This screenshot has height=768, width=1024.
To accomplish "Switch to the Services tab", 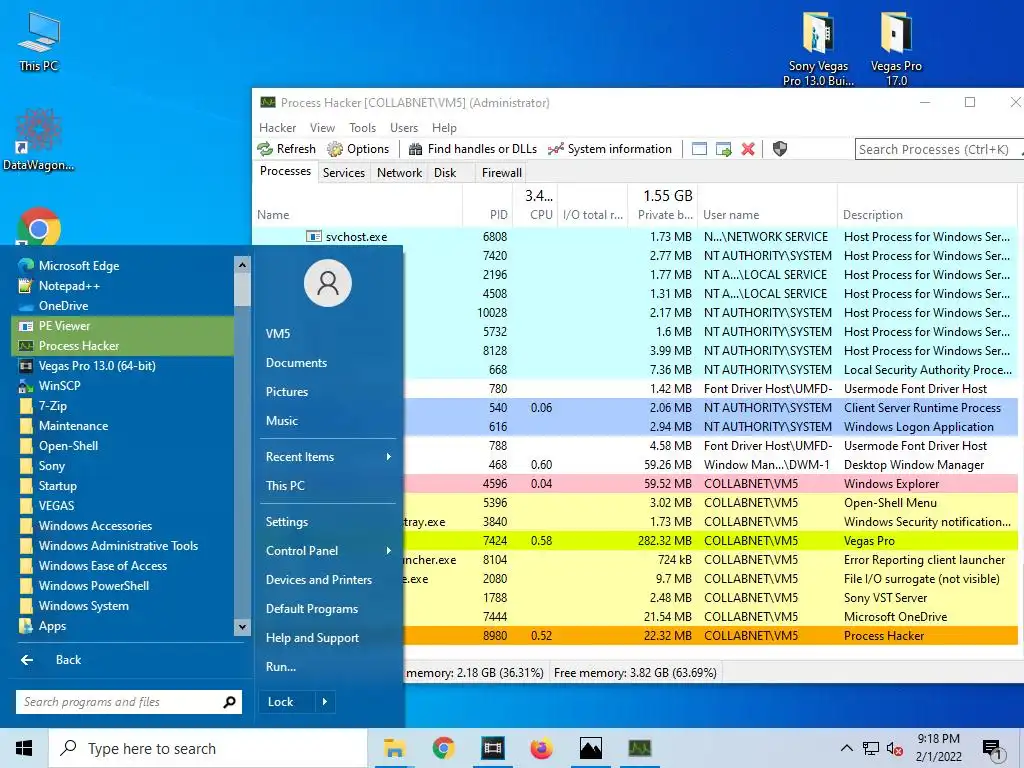I will [x=344, y=173].
